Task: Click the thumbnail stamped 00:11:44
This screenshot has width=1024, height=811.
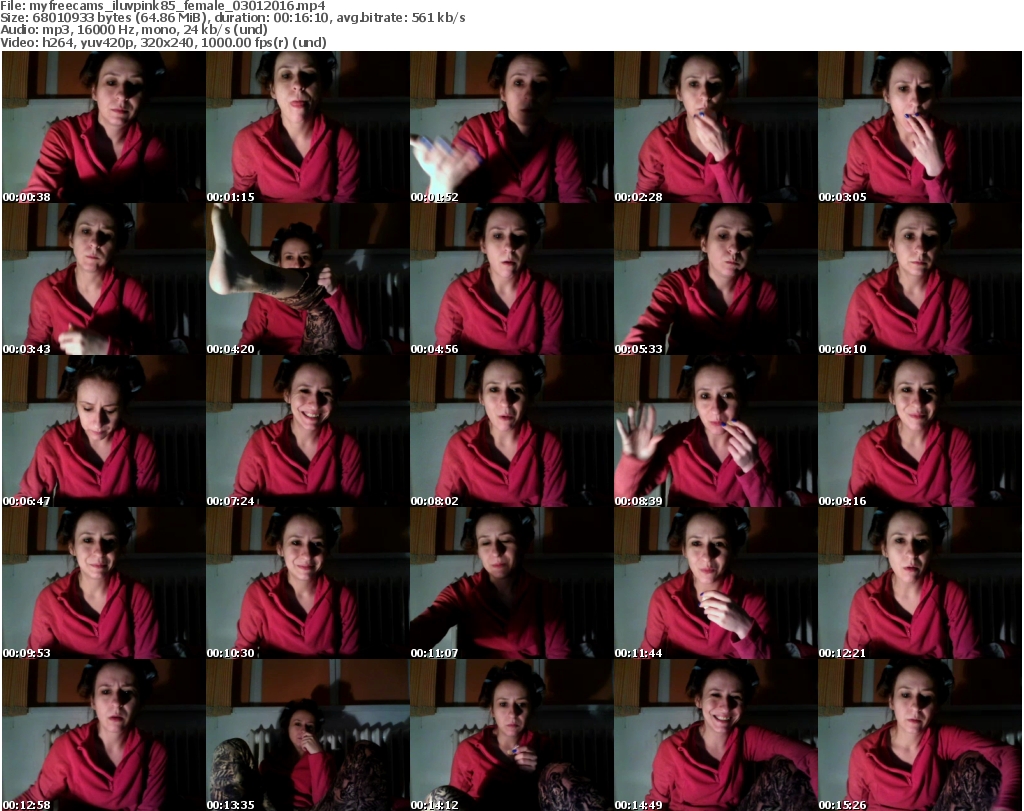Action: tap(716, 584)
